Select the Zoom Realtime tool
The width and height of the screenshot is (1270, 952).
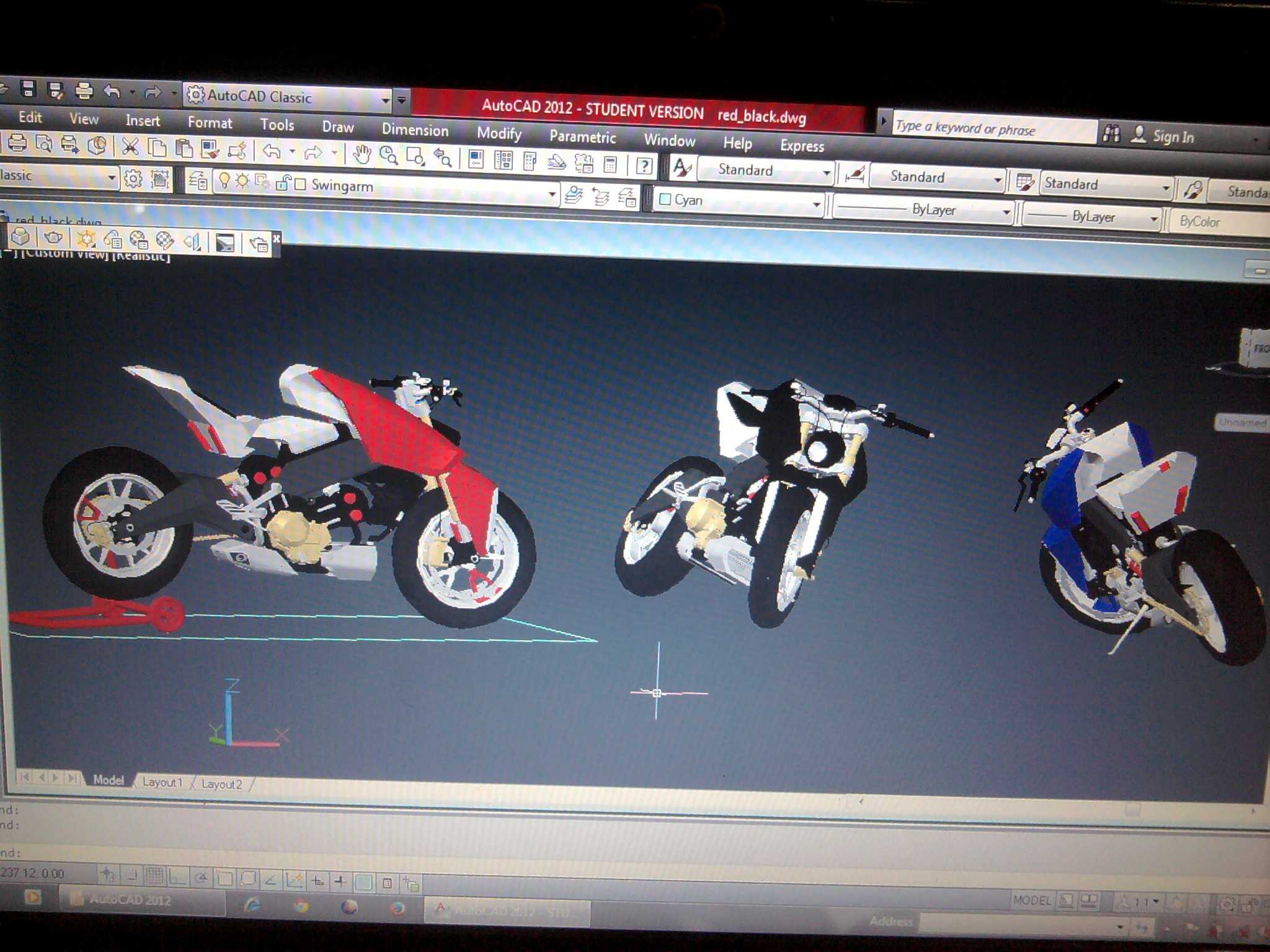click(x=388, y=155)
